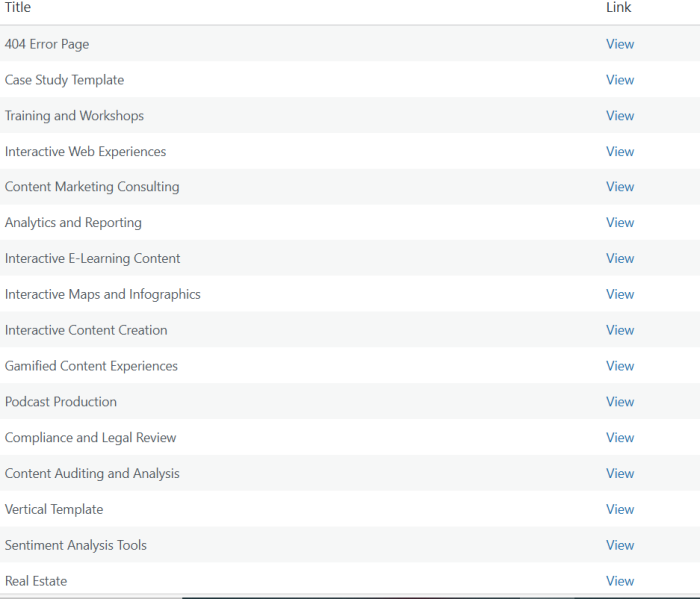Screen dimensions: 700x599
Task: Open View link for Analytics and Reporting
Action: [x=620, y=223]
